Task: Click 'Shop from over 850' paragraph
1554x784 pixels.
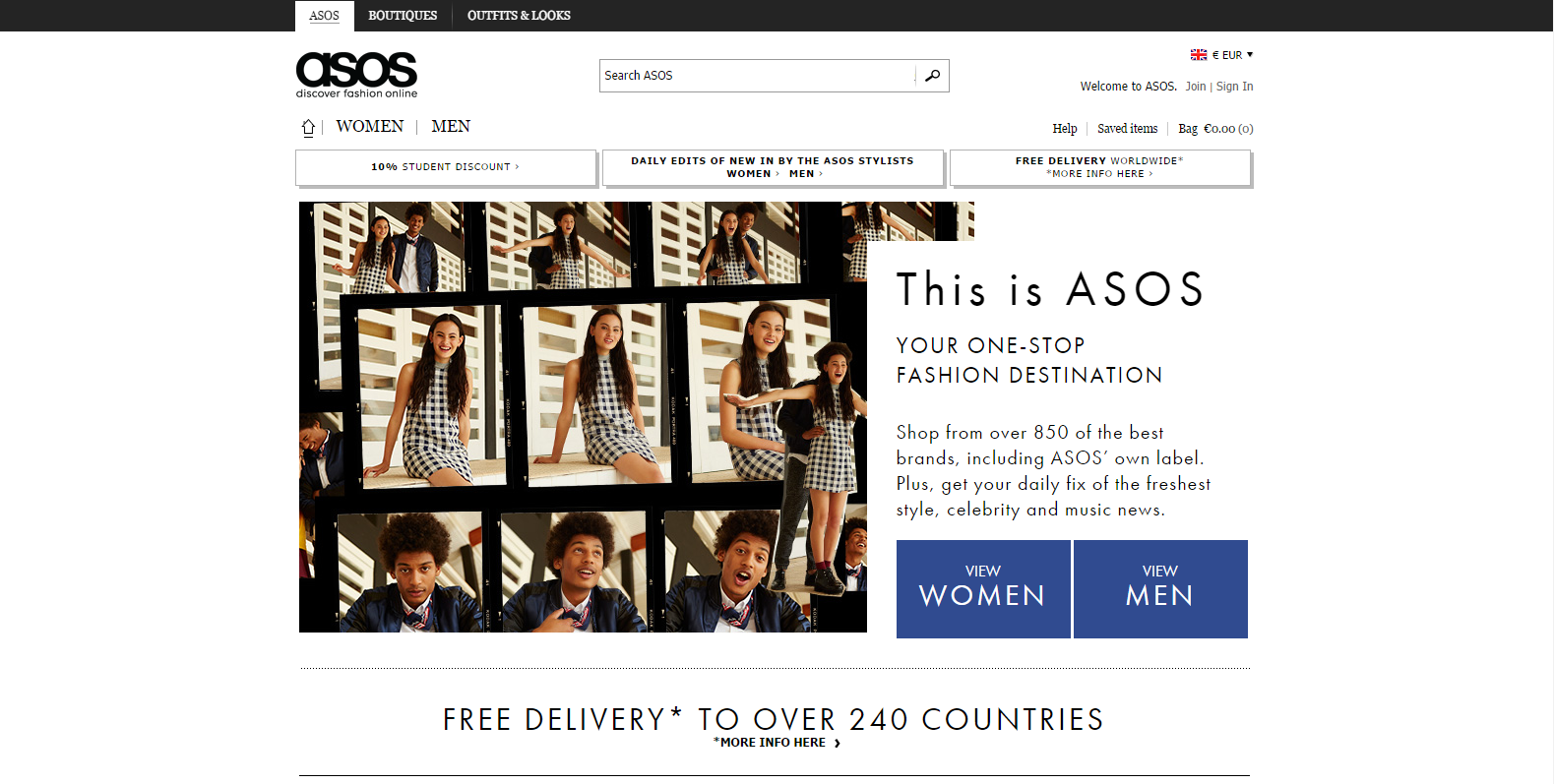Action: [1053, 471]
